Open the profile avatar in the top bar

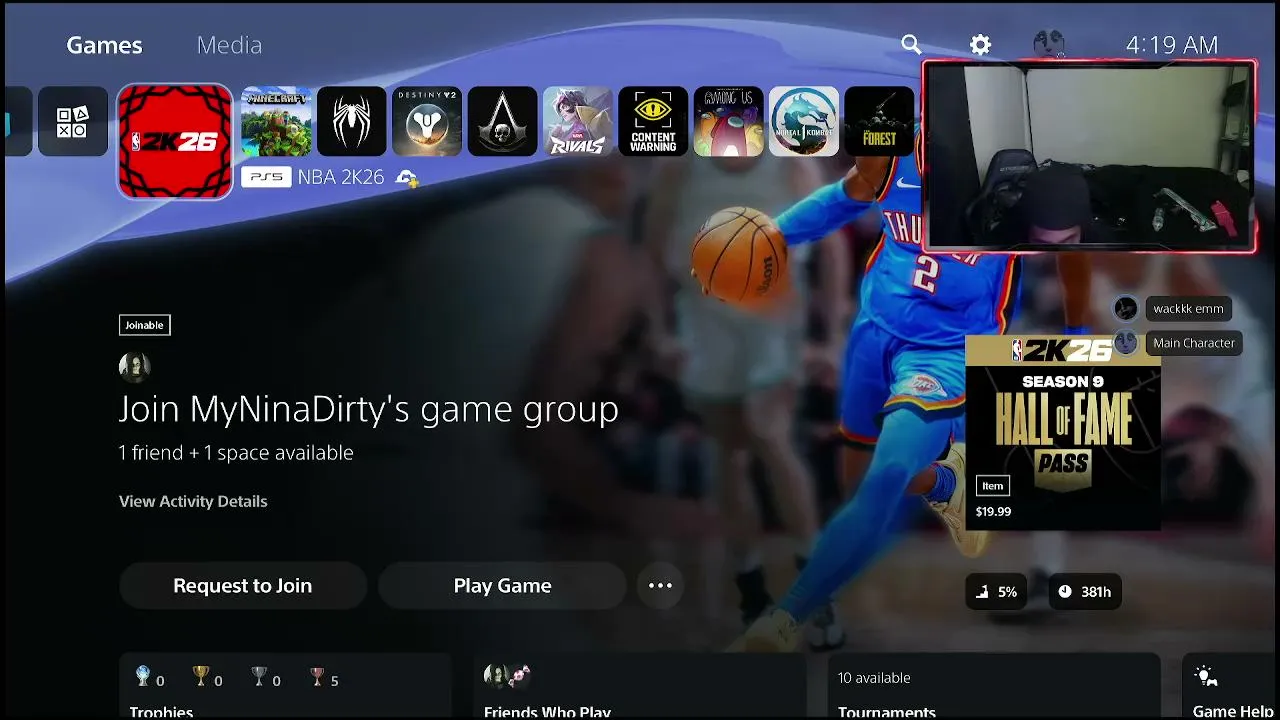point(1048,44)
